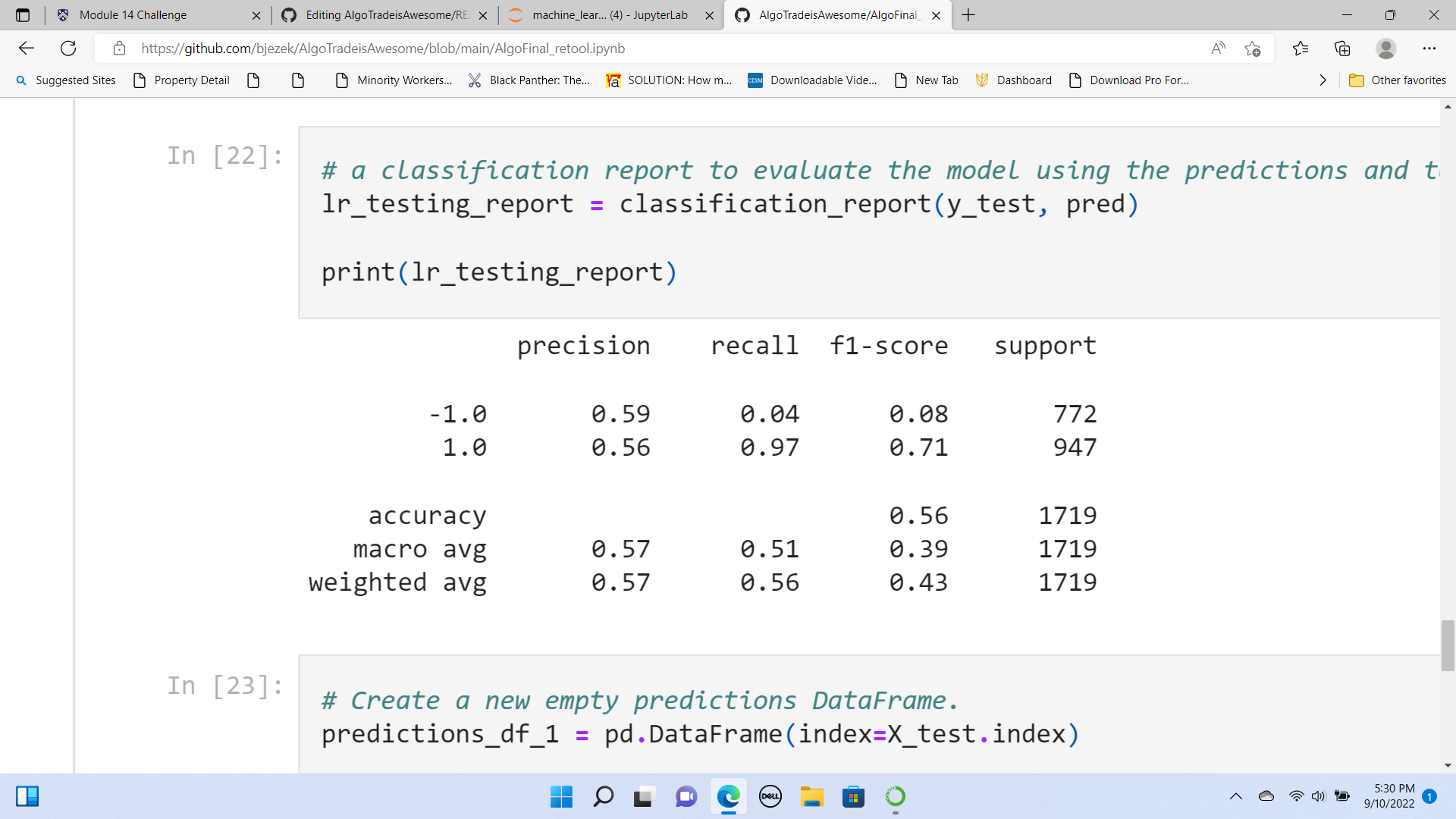Add this page to favorites
The height and width of the screenshot is (819, 1456).
point(1252,49)
